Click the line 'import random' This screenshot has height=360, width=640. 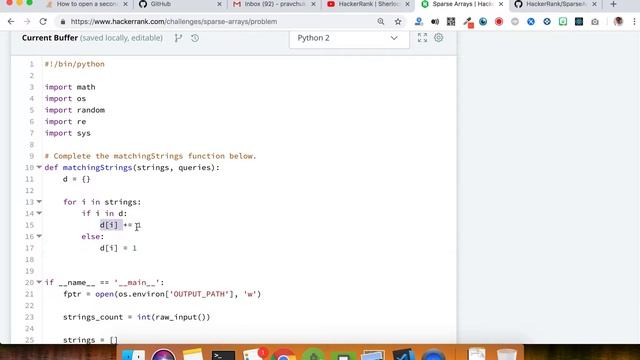tap(75, 110)
